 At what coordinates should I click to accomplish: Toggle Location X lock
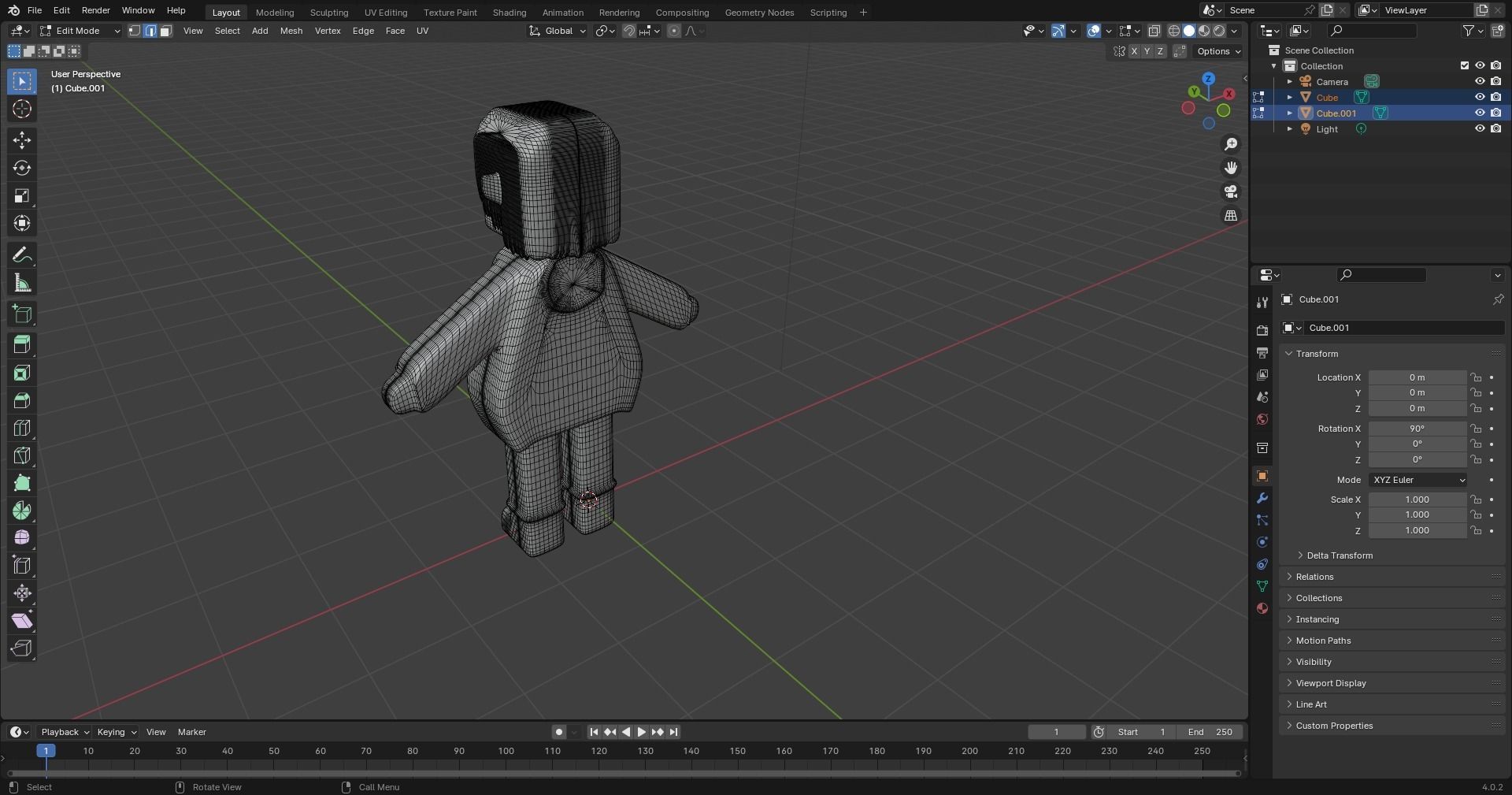pyautogui.click(x=1476, y=377)
